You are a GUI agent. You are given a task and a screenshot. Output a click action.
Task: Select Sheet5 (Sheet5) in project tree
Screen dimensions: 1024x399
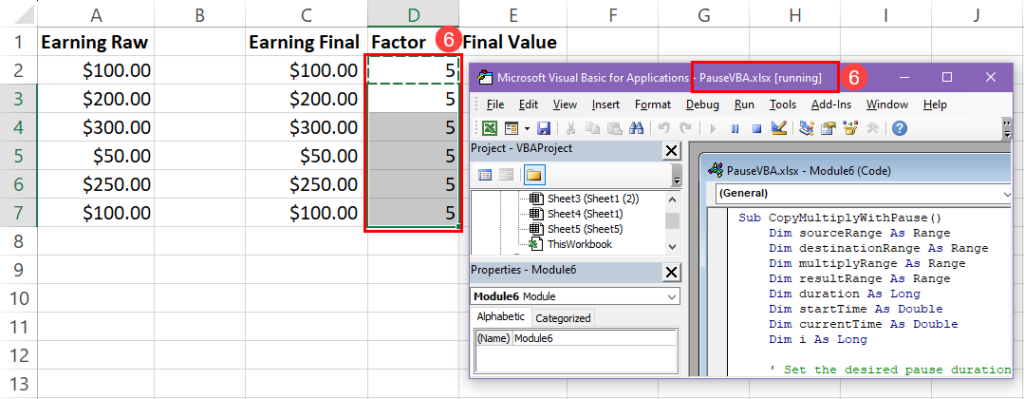click(585, 229)
